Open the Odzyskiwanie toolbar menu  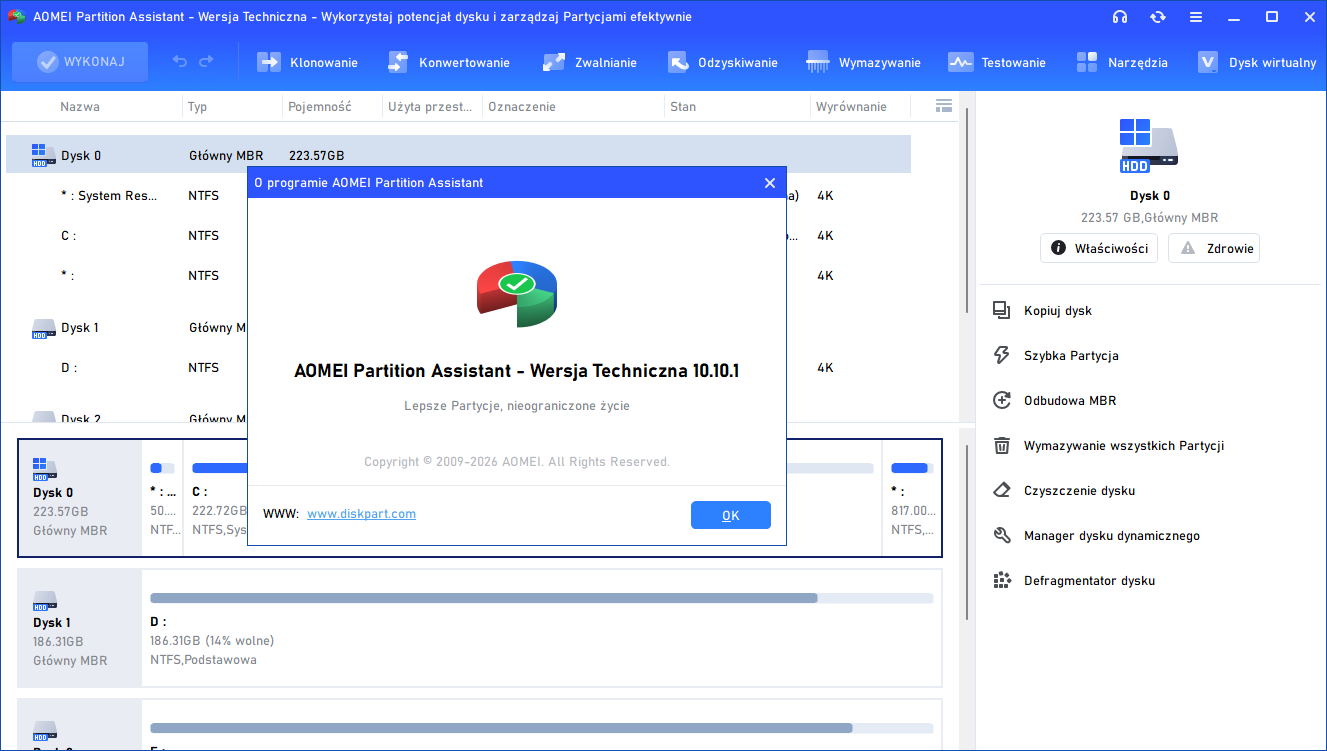coord(723,62)
